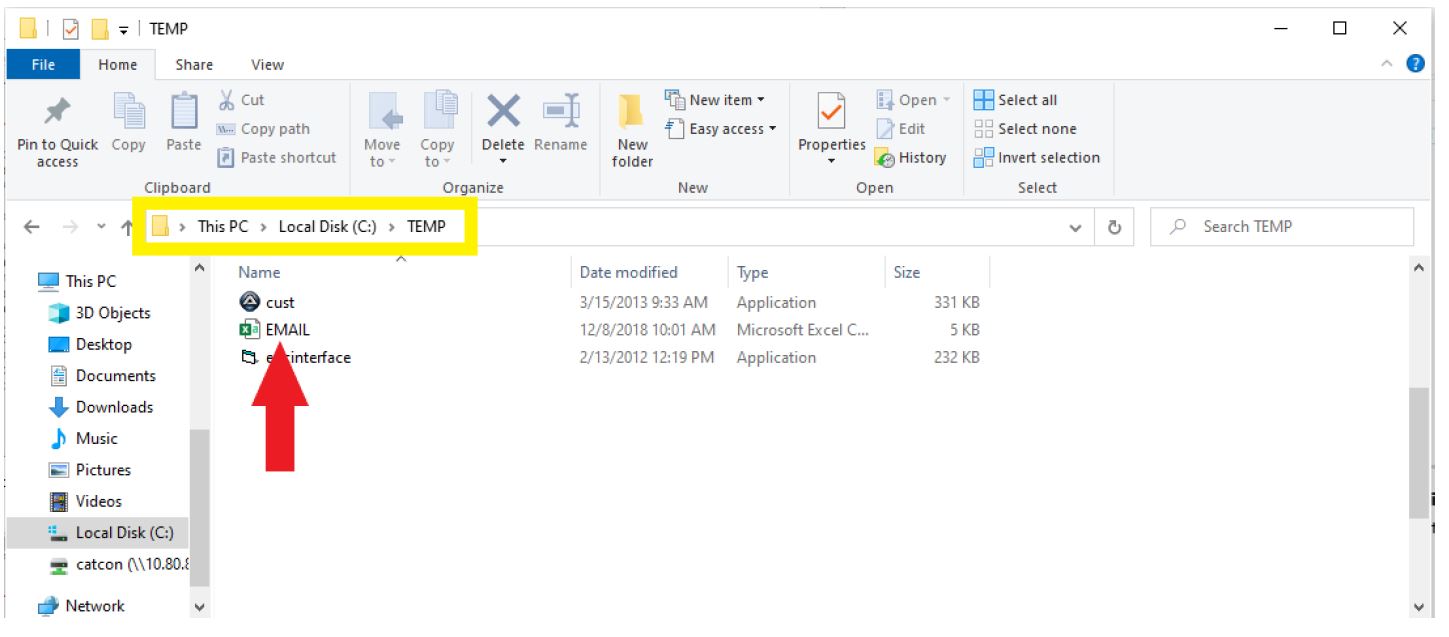Image resolution: width=1449 pixels, height=637 pixels.
Task: Select the EMAIL Excel file
Action: click(x=287, y=330)
